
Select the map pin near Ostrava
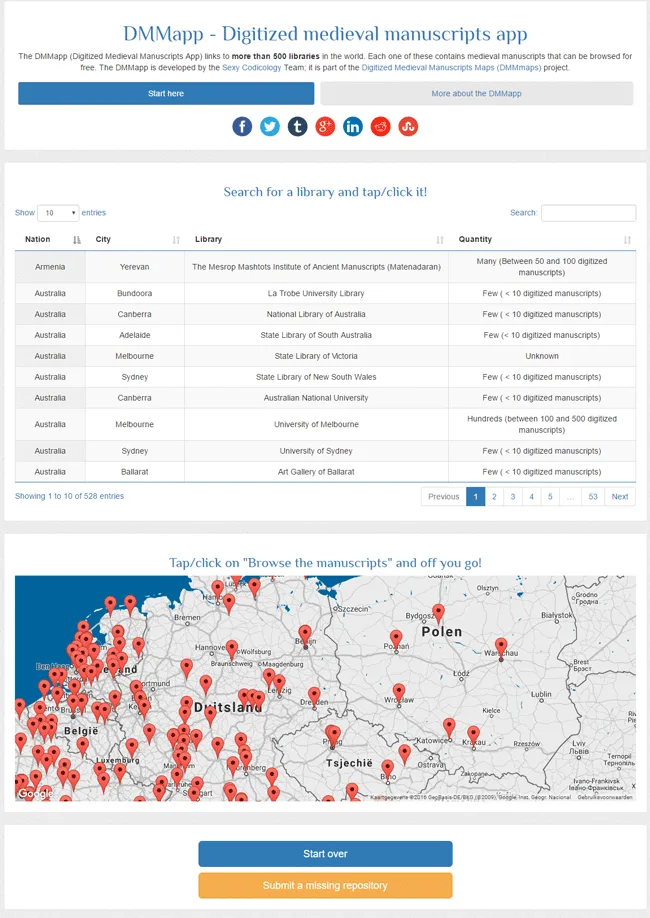click(x=405, y=754)
